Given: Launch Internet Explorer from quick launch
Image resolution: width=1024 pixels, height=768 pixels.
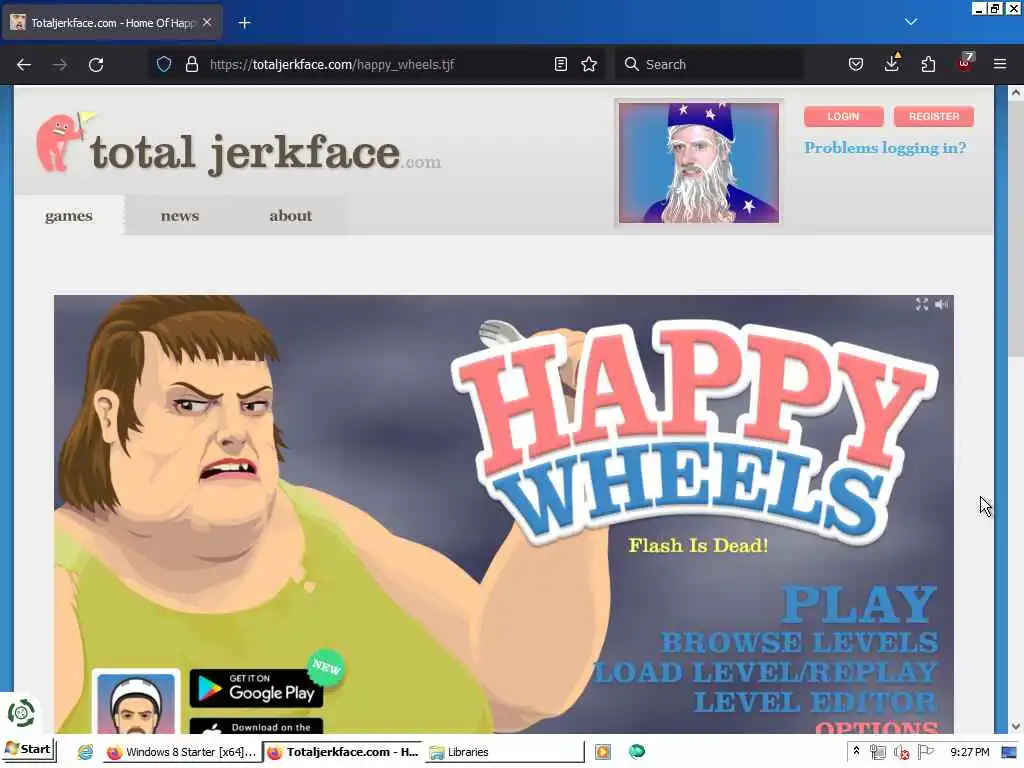Looking at the screenshot, I should pyautogui.click(x=86, y=752).
